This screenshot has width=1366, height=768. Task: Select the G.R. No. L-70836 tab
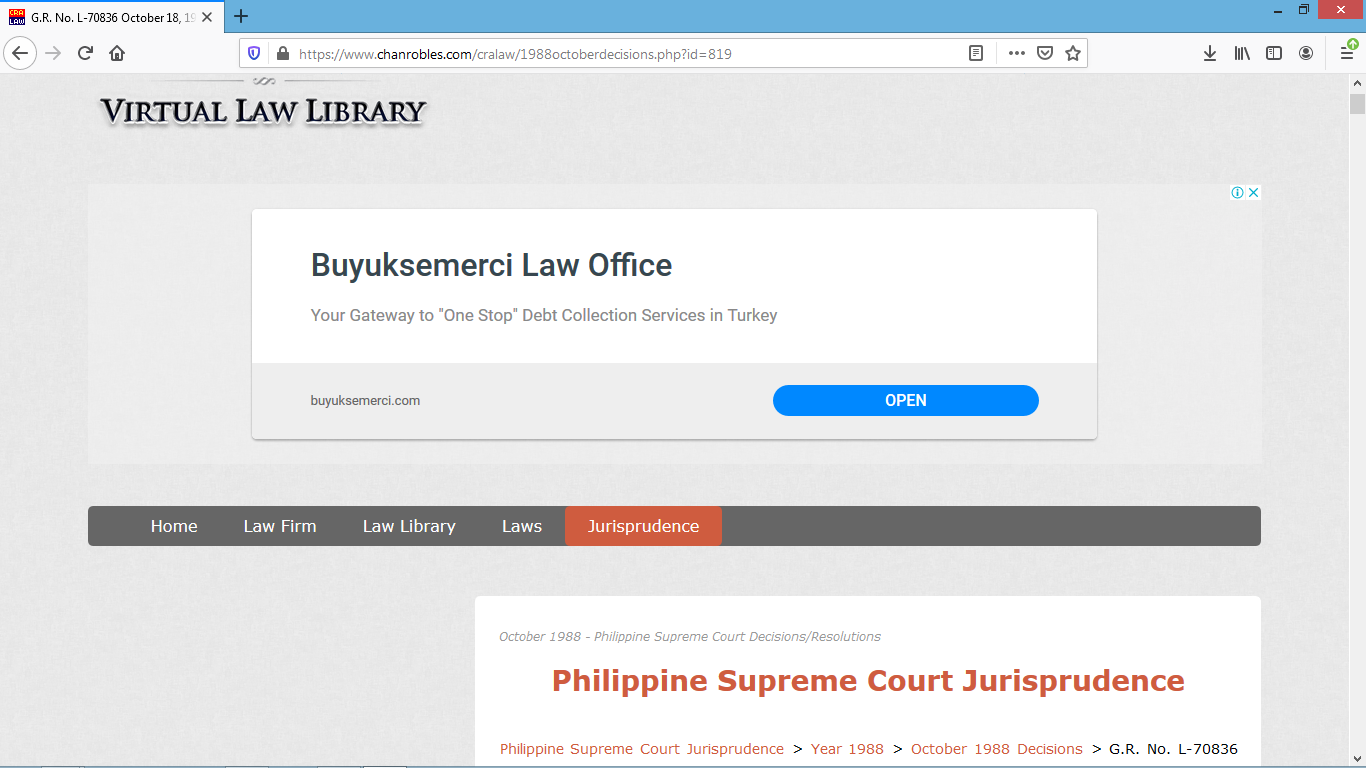click(112, 17)
